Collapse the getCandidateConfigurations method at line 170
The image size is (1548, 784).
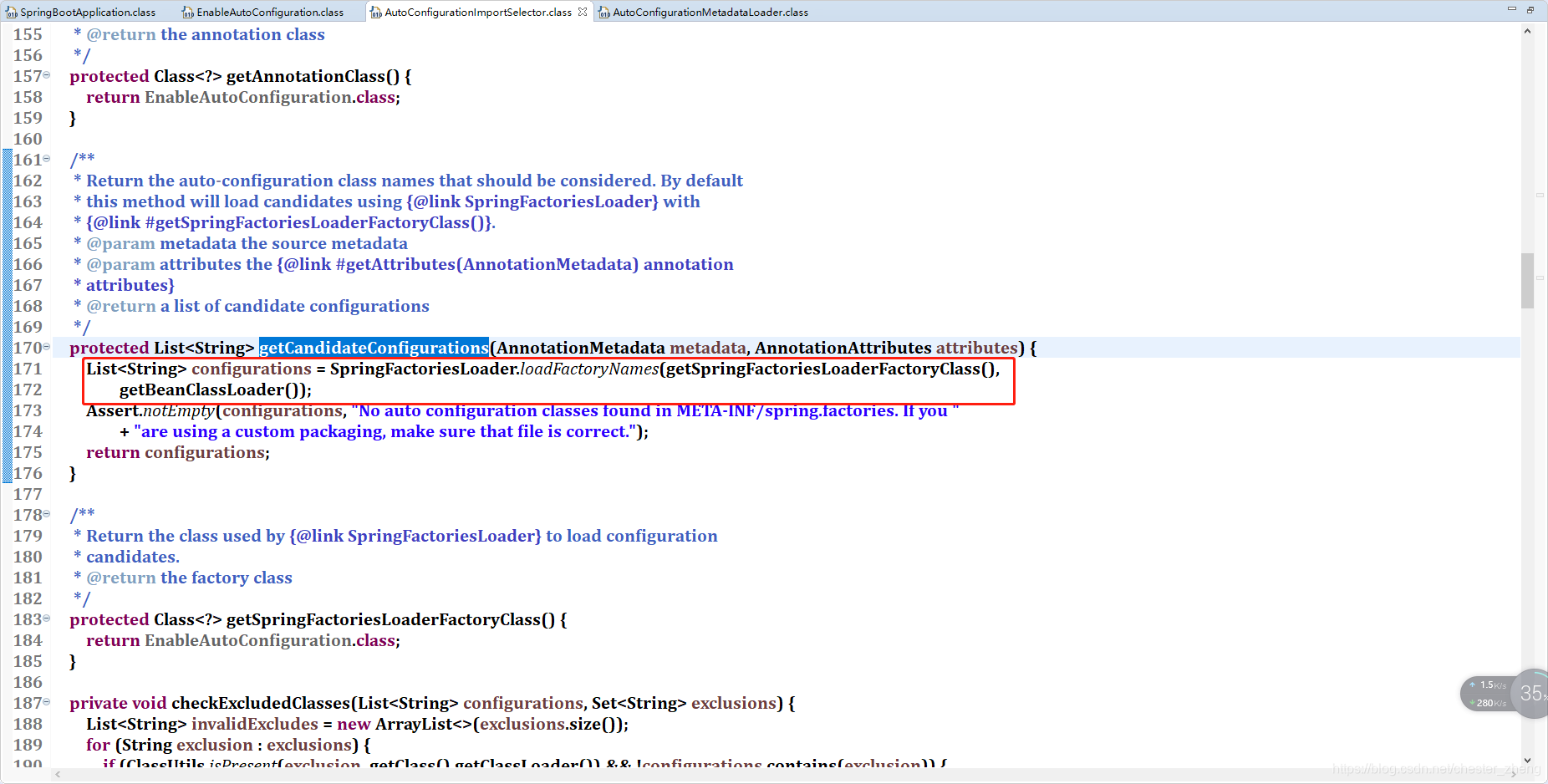point(47,345)
